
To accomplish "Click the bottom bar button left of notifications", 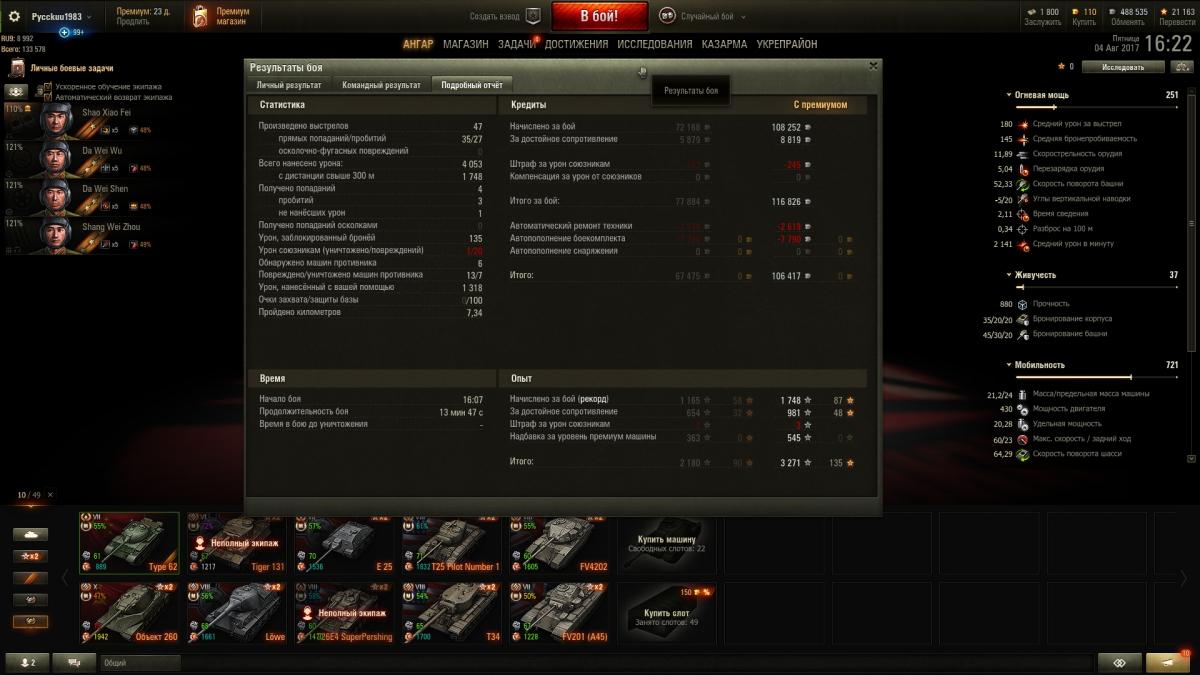I will (x=1119, y=662).
